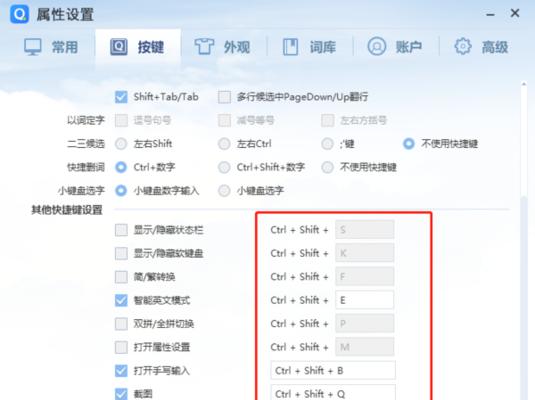Uncheck the Shift+Tab/Tab checkbox
Viewport: 535px width, 400px height.
click(x=121, y=97)
